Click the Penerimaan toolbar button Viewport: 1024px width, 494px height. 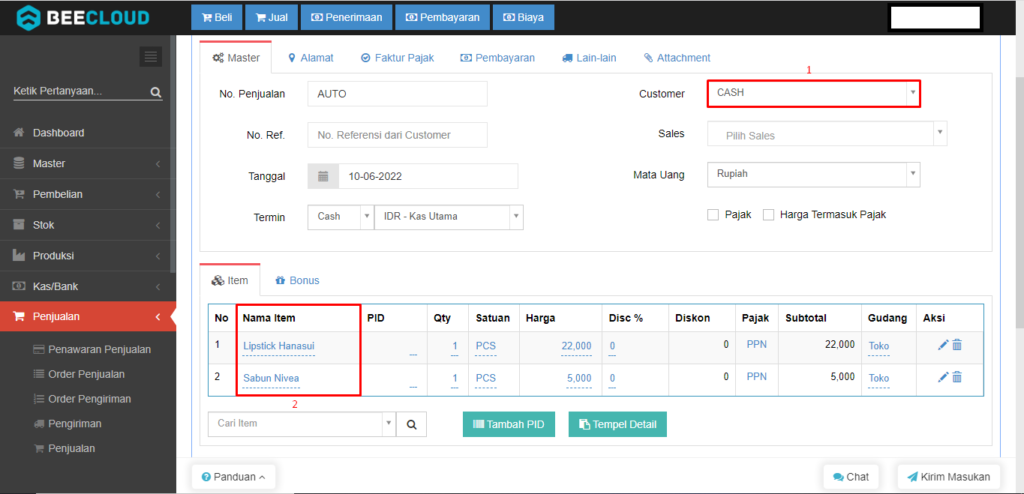coord(346,18)
